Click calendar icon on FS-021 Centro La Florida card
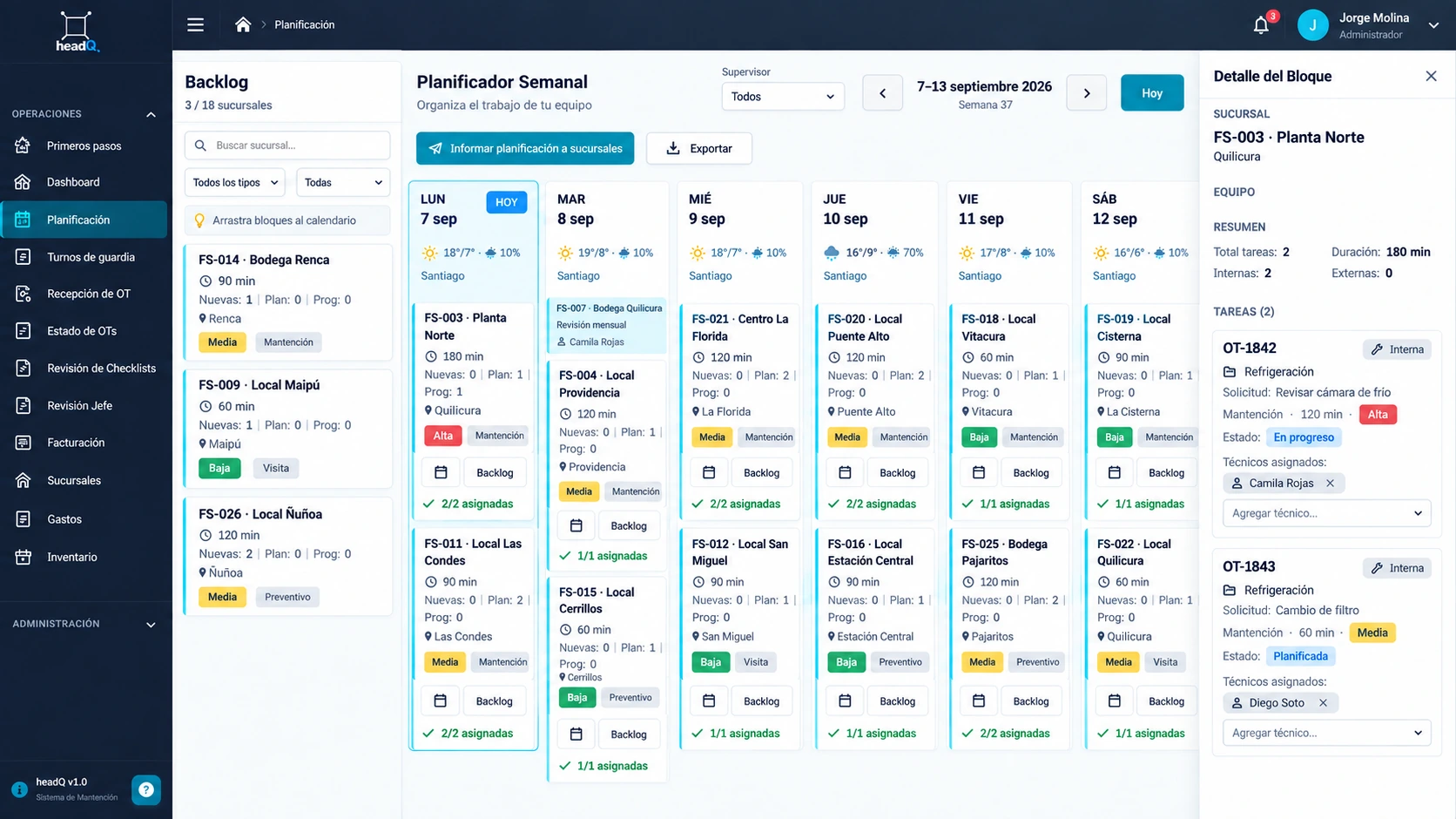The image size is (1456, 819). click(709, 472)
